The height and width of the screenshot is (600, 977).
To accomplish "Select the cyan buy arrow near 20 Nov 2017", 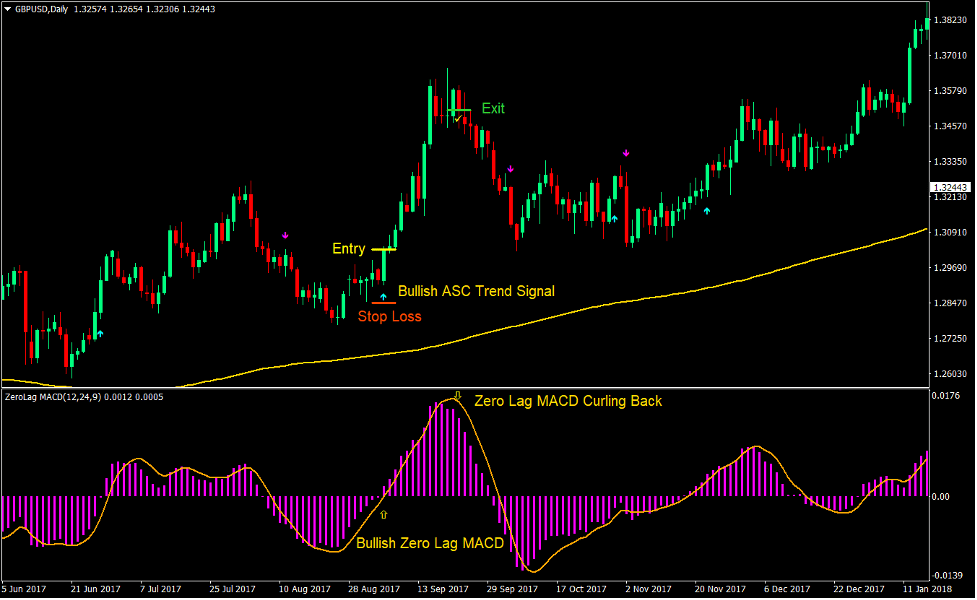I will 707,210.
